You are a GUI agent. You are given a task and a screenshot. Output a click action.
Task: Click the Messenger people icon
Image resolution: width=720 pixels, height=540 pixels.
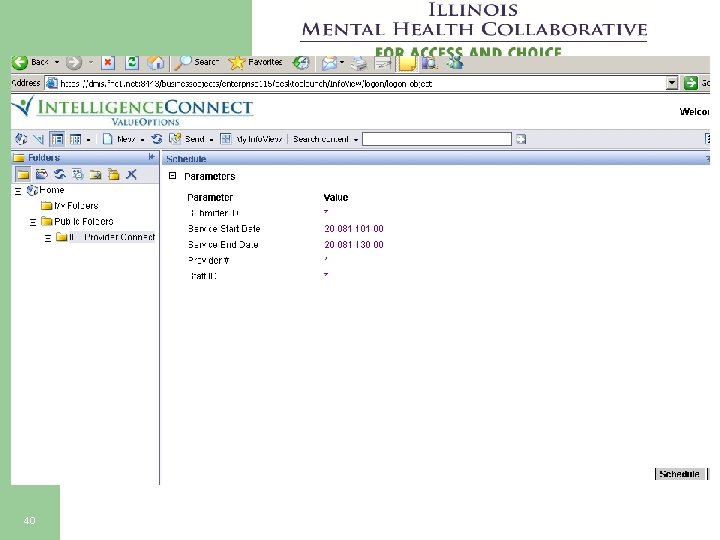(455, 63)
